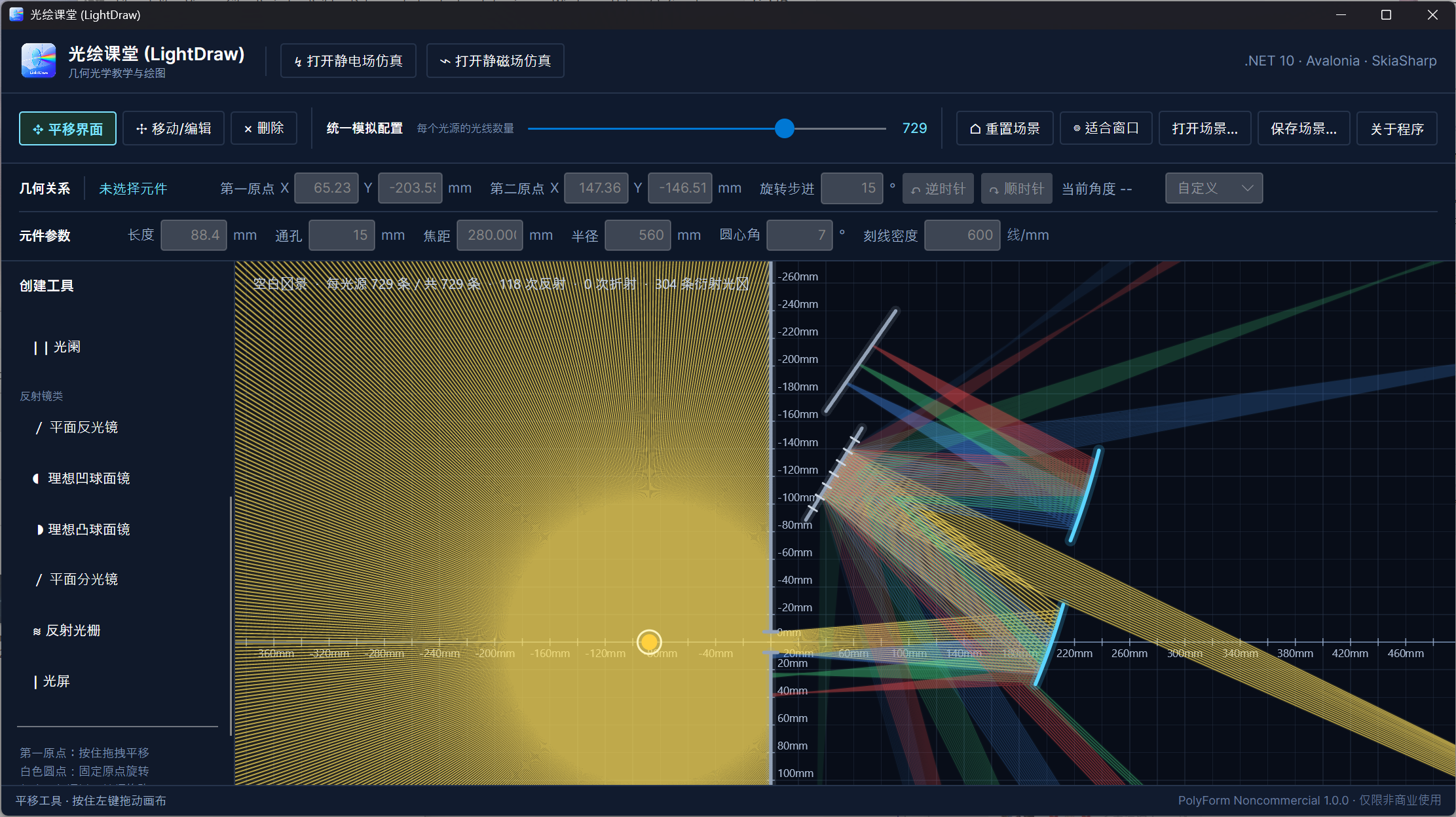
Task: Click the second origin X input field
Action: (597, 188)
